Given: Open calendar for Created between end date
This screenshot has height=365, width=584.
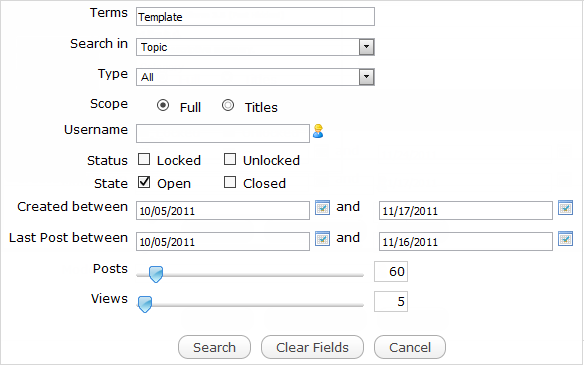Looking at the screenshot, I should pyautogui.click(x=565, y=207).
